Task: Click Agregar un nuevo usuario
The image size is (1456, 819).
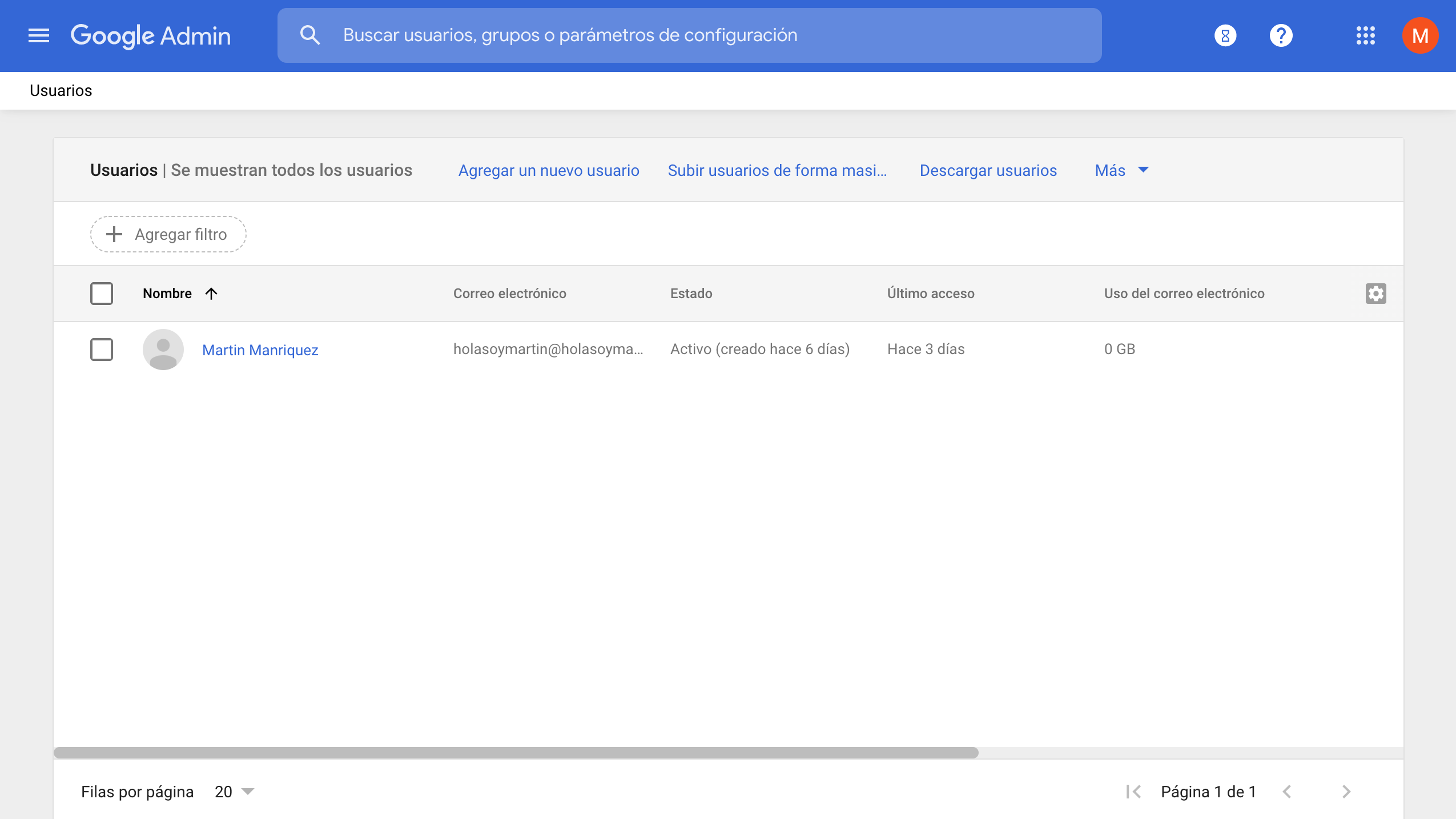Action: pos(549,170)
